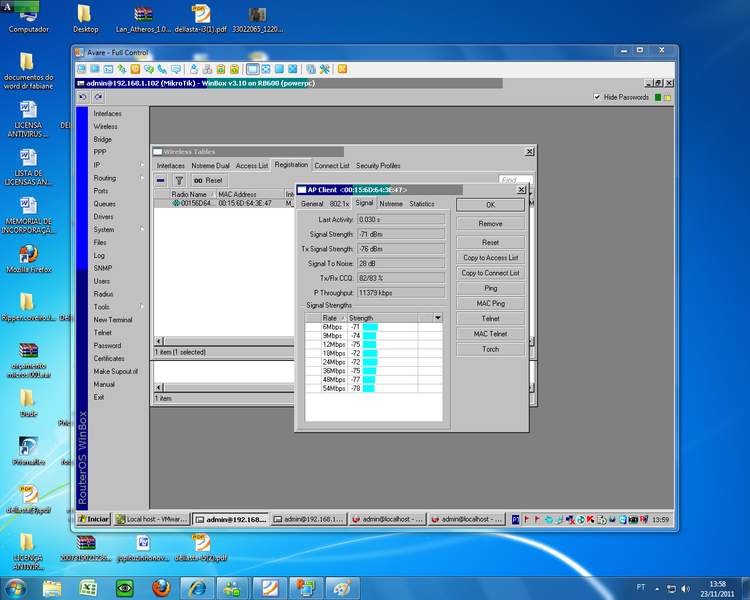Open the Mozilla Firefox desktop shortcut
Image resolution: width=750 pixels, height=600 pixels.
coord(29,255)
